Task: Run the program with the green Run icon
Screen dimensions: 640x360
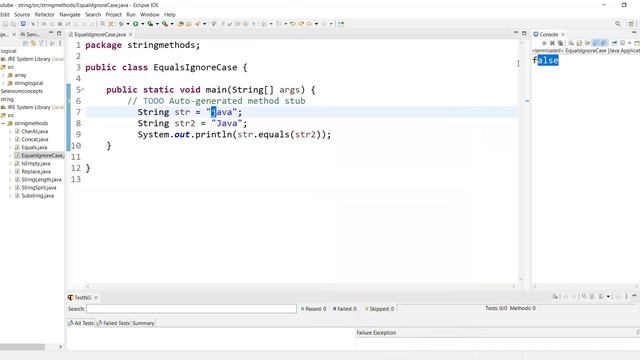Action: pyautogui.click(x=136, y=24)
